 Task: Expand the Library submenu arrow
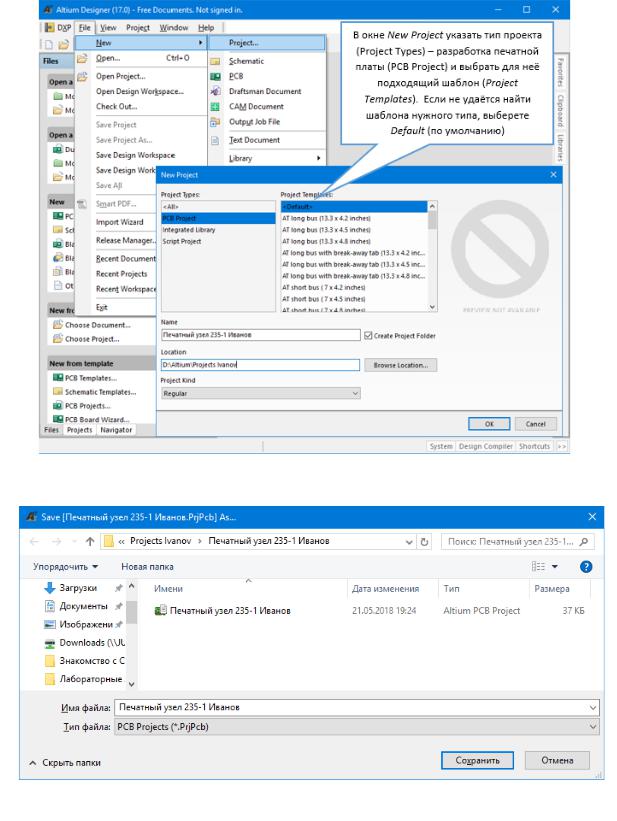click(318, 158)
